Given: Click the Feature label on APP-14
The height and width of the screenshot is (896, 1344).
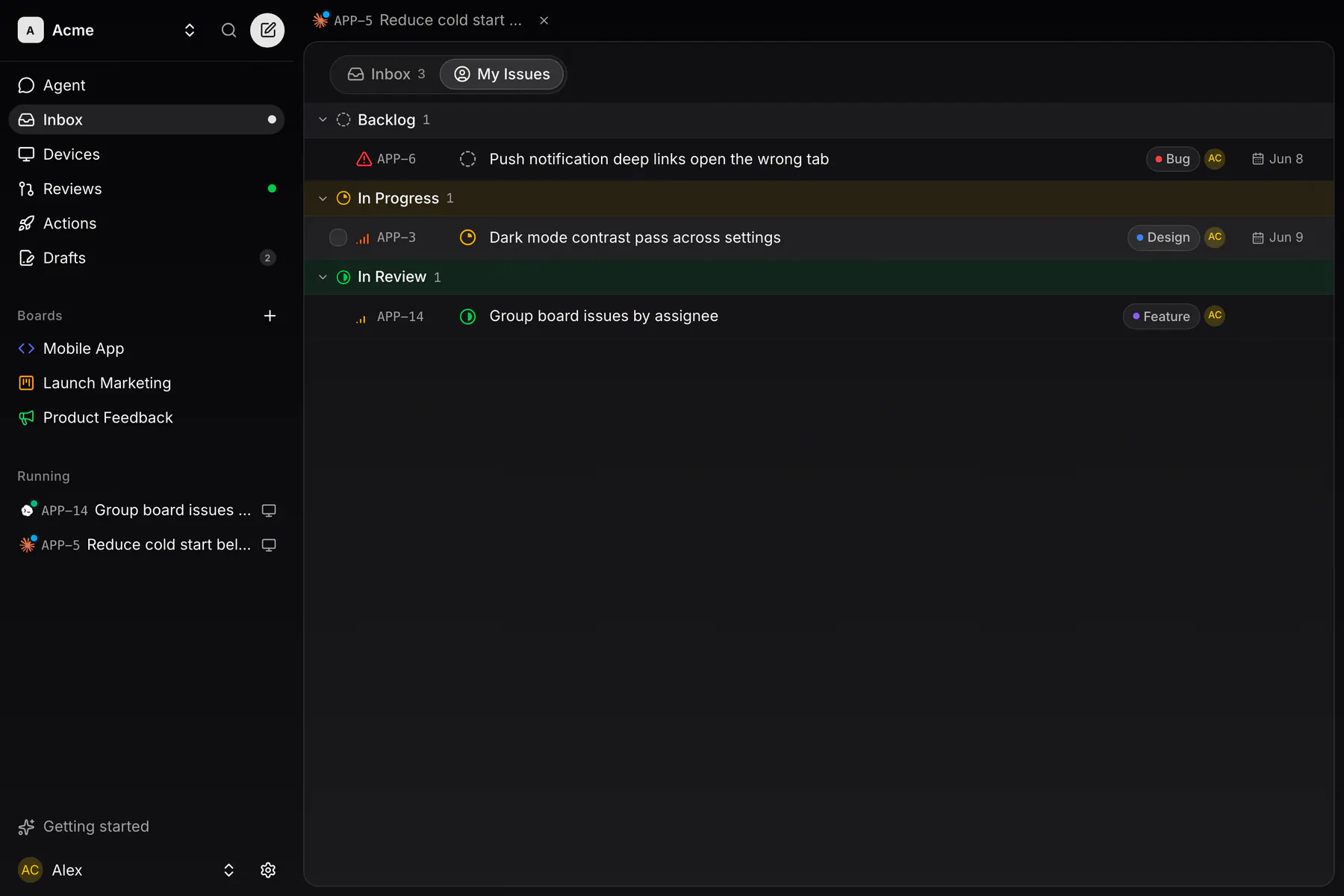Looking at the screenshot, I should point(1161,316).
